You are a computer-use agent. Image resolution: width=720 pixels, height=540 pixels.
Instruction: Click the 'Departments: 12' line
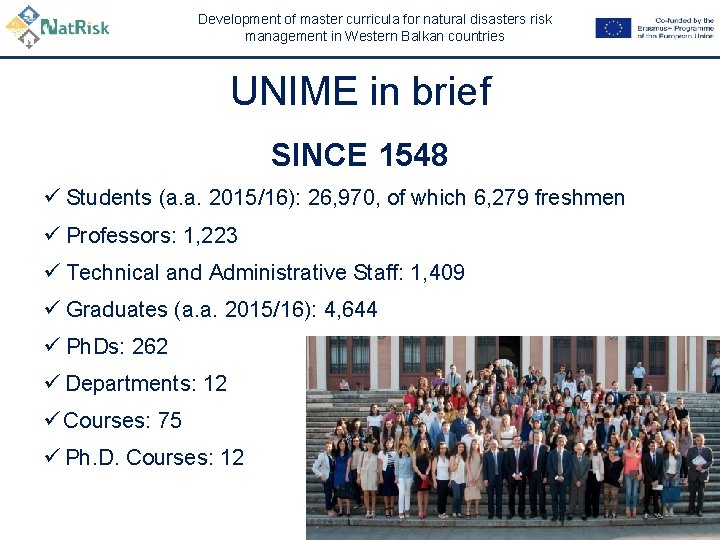click(x=146, y=384)
